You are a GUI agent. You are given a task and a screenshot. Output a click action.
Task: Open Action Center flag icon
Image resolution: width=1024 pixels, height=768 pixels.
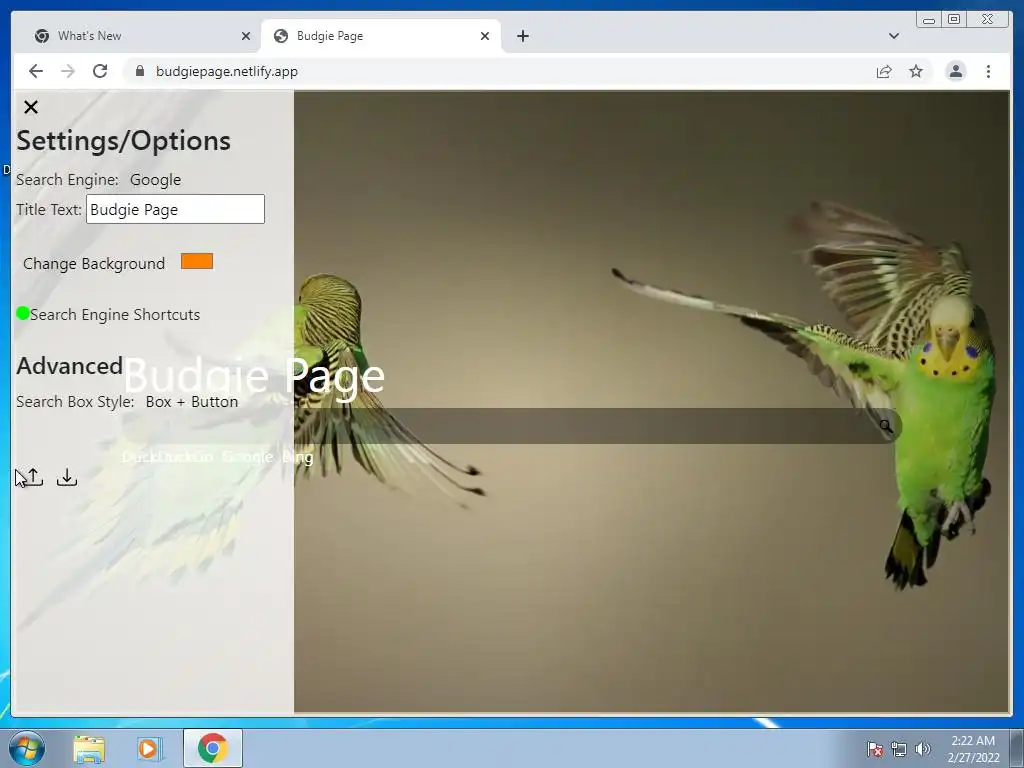tap(874, 749)
